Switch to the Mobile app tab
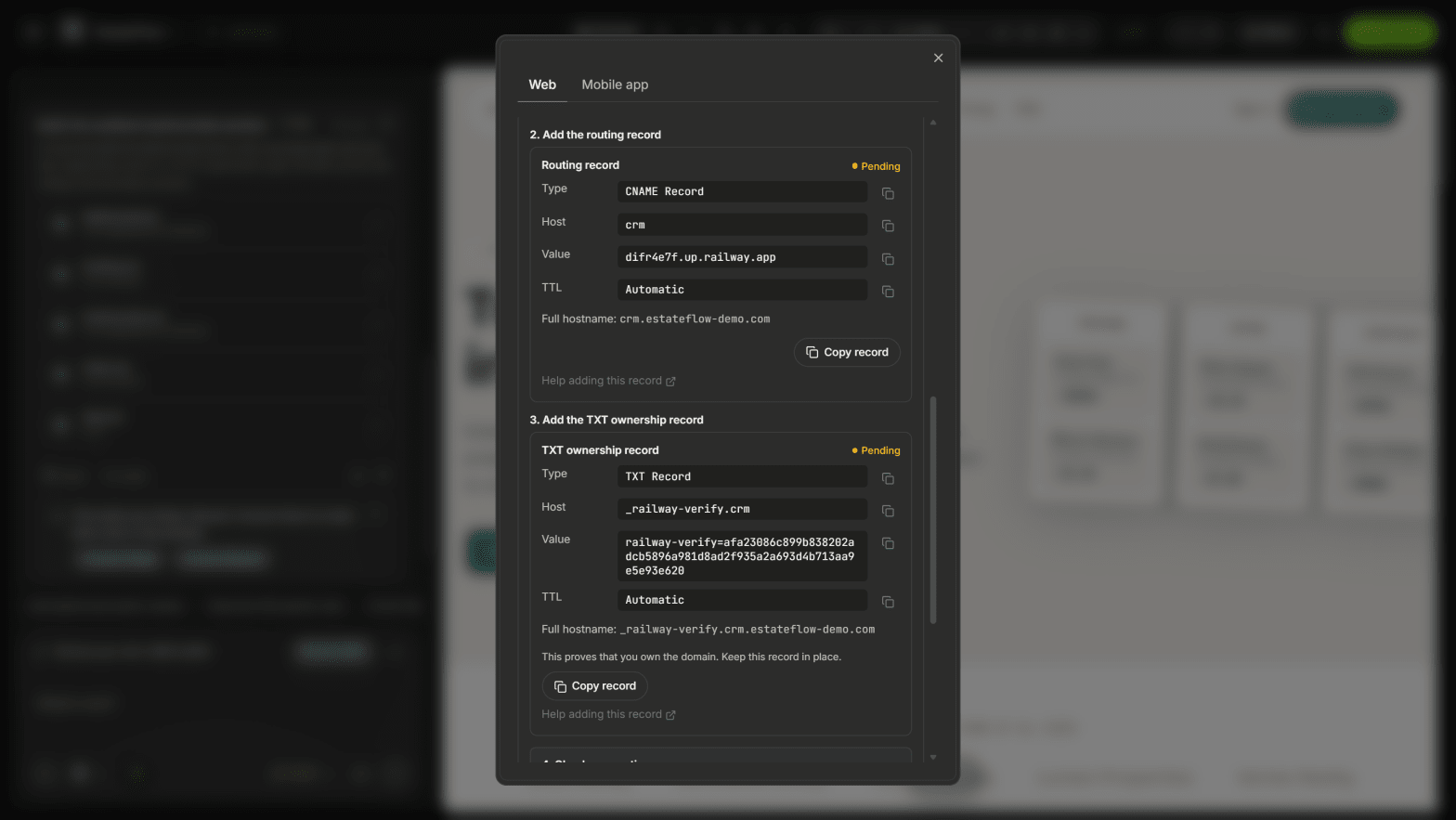 coord(615,85)
